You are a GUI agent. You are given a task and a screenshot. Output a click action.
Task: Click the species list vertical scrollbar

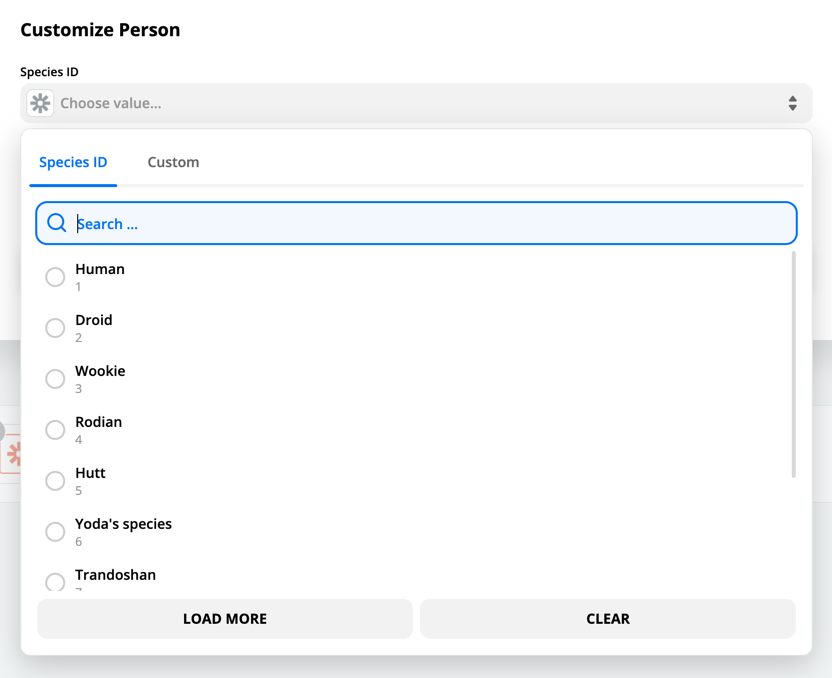click(x=794, y=365)
